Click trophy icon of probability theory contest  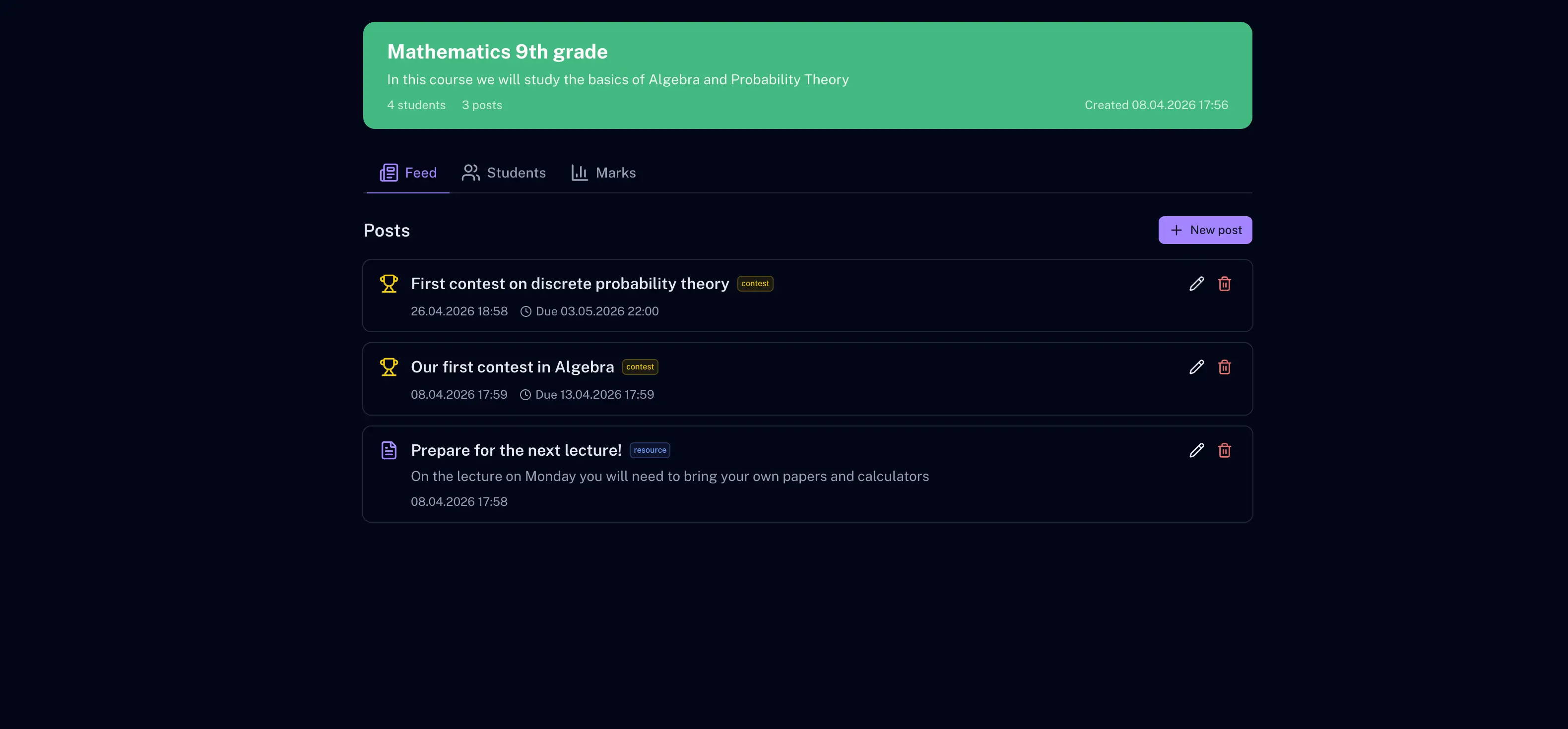tap(389, 284)
